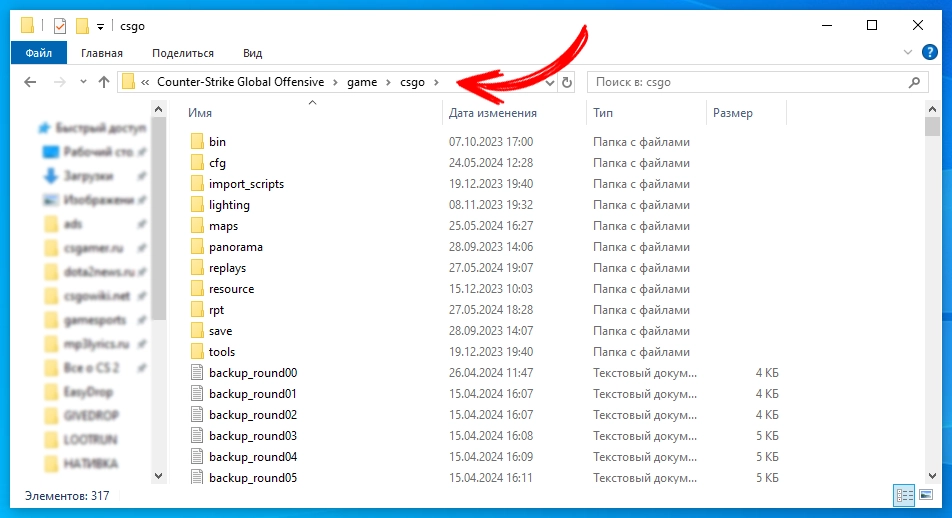Select the backup_round00 file icon
The image size is (952, 518).
coord(197,373)
